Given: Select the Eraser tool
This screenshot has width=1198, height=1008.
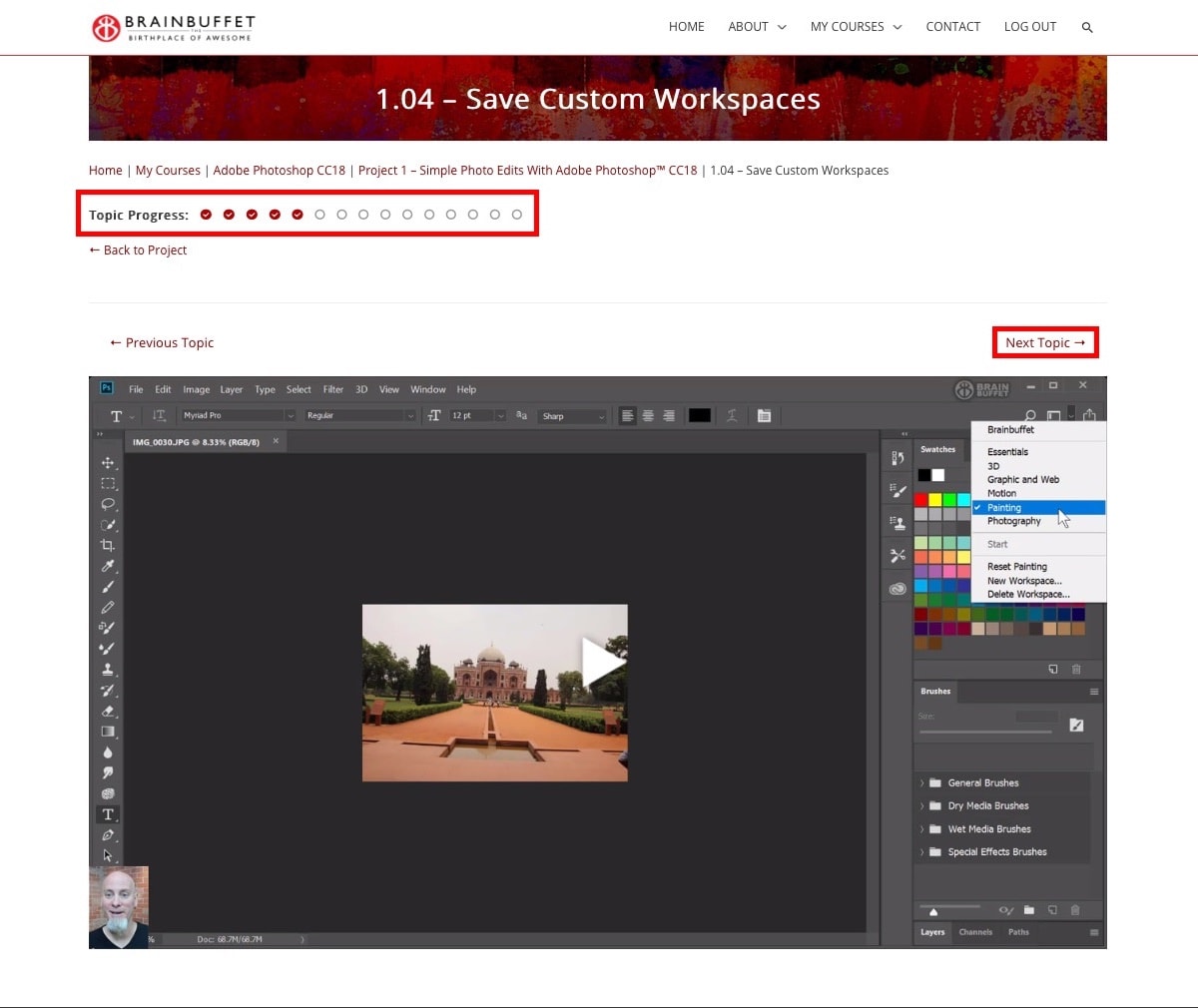Looking at the screenshot, I should (107, 712).
